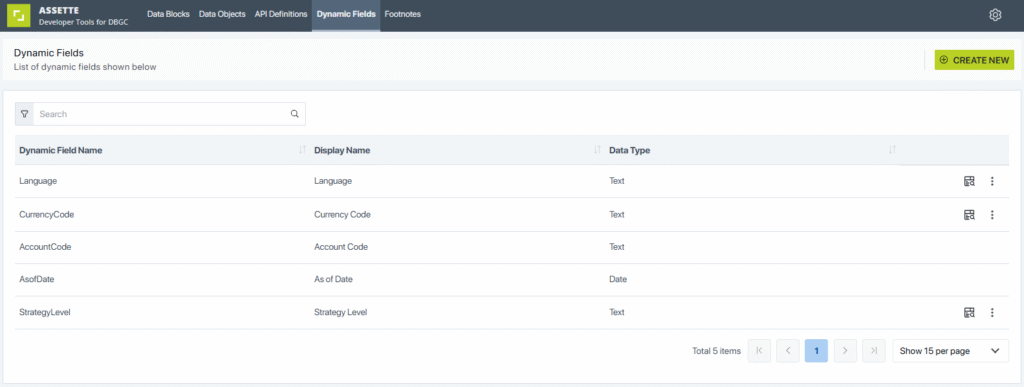Open more options for Language row

point(992,181)
